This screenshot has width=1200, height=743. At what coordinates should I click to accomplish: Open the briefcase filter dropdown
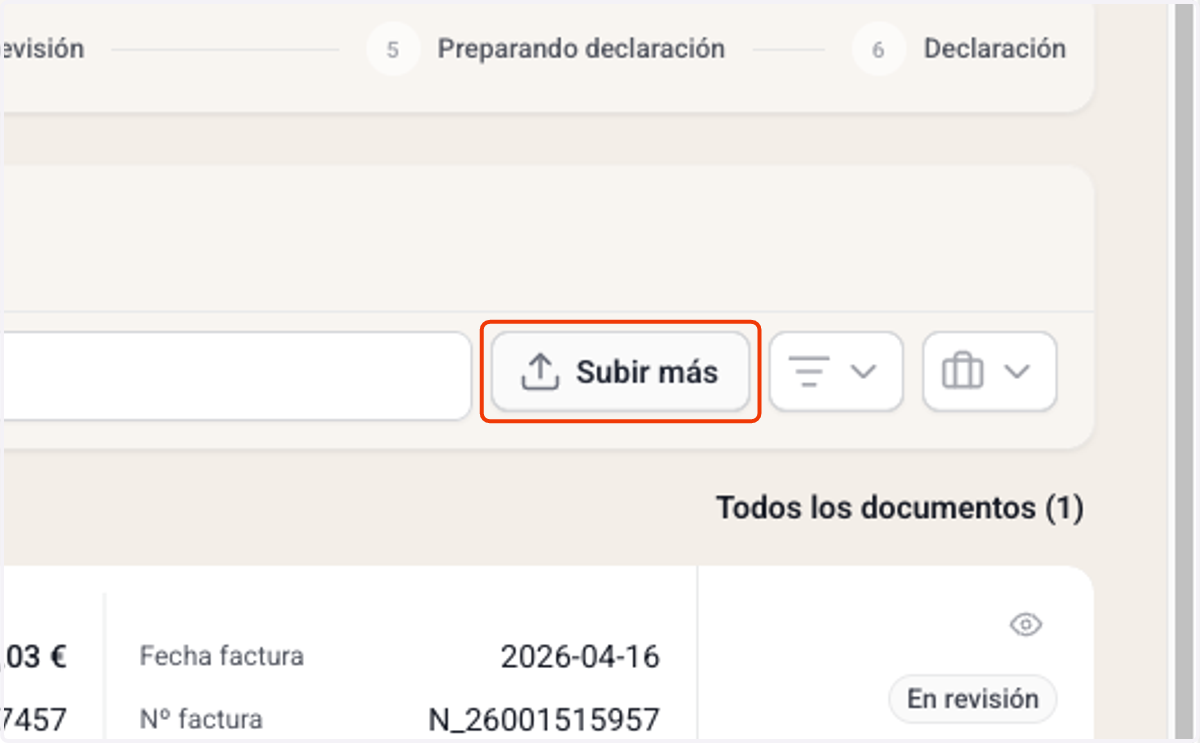point(989,372)
